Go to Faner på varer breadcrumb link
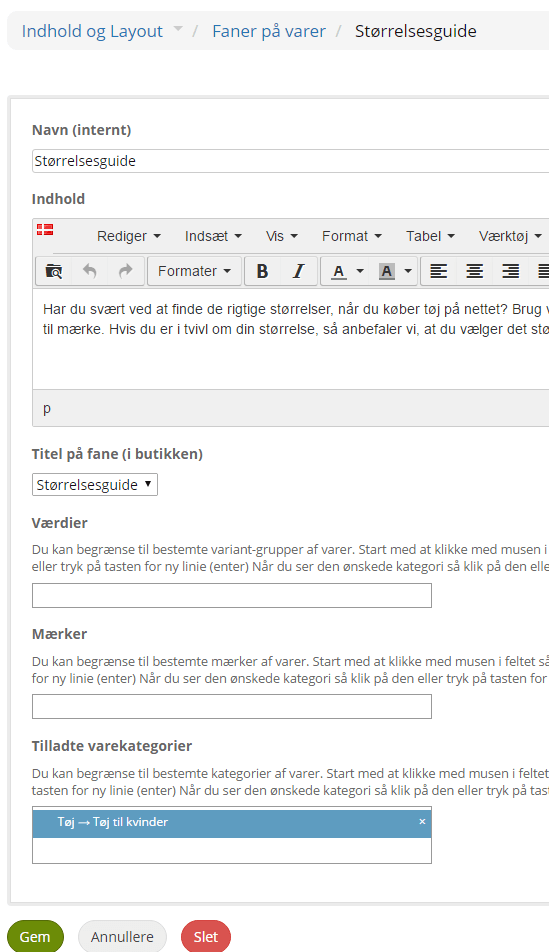549x952 pixels. [268, 31]
